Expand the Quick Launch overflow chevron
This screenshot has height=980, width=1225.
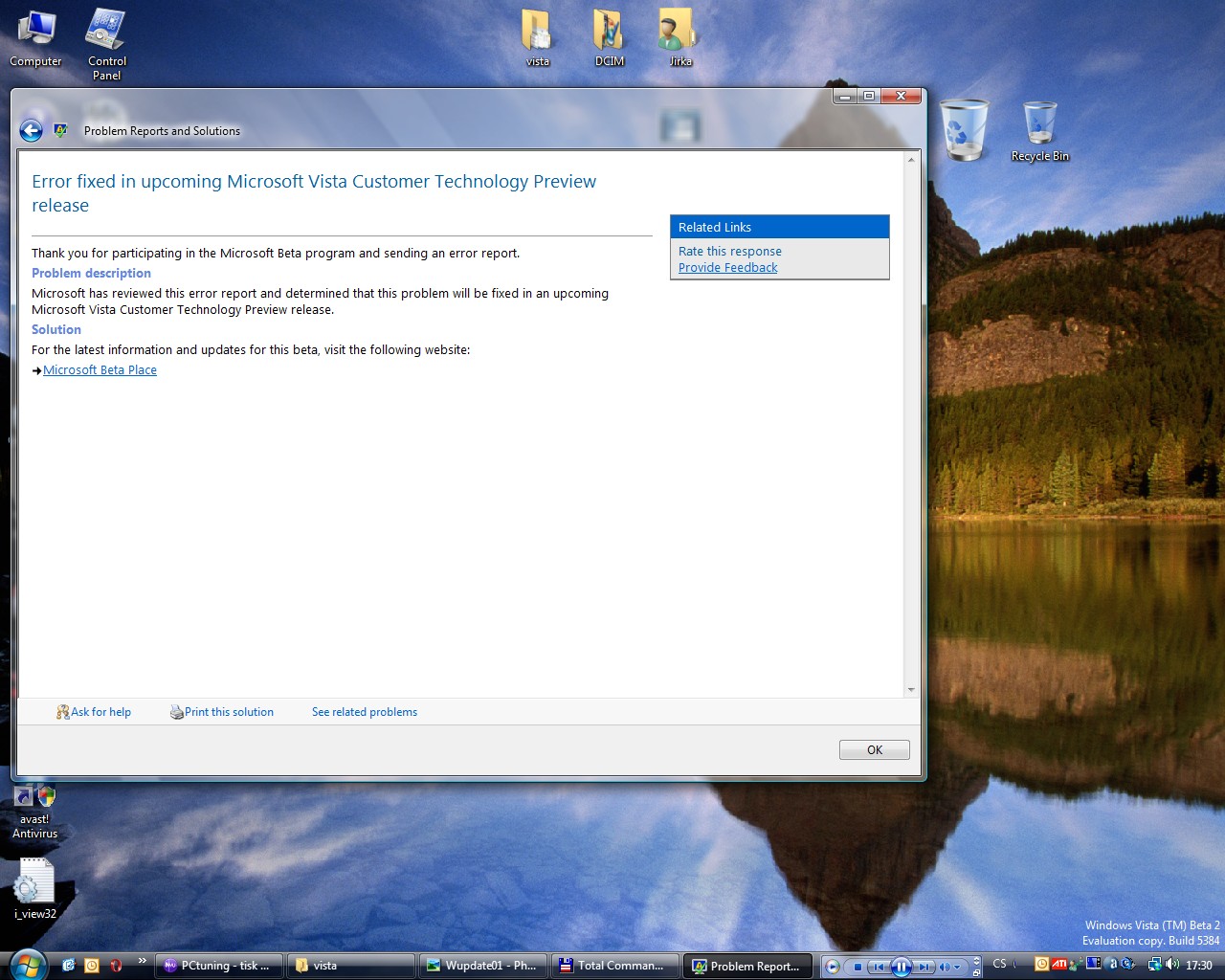pos(142,961)
